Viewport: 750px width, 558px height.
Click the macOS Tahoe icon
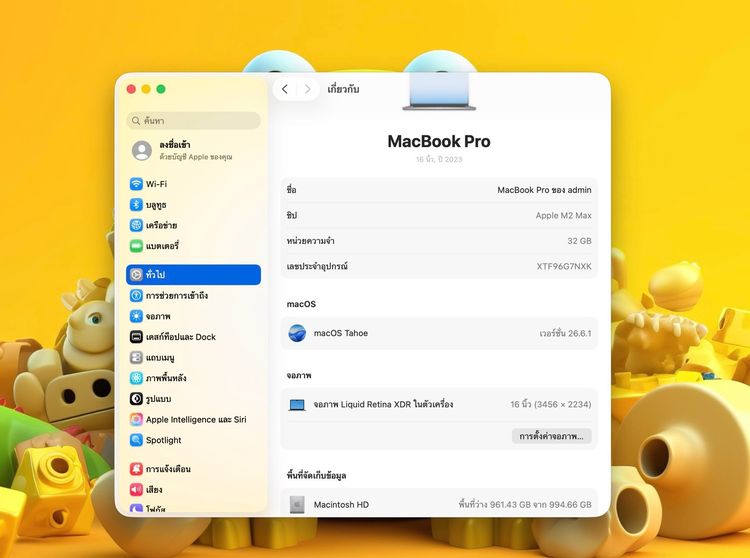click(x=297, y=333)
